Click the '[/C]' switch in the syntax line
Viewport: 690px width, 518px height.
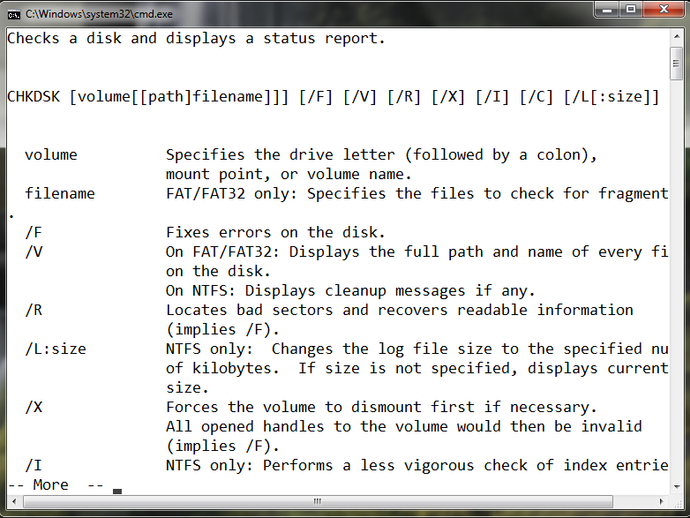click(x=536, y=97)
